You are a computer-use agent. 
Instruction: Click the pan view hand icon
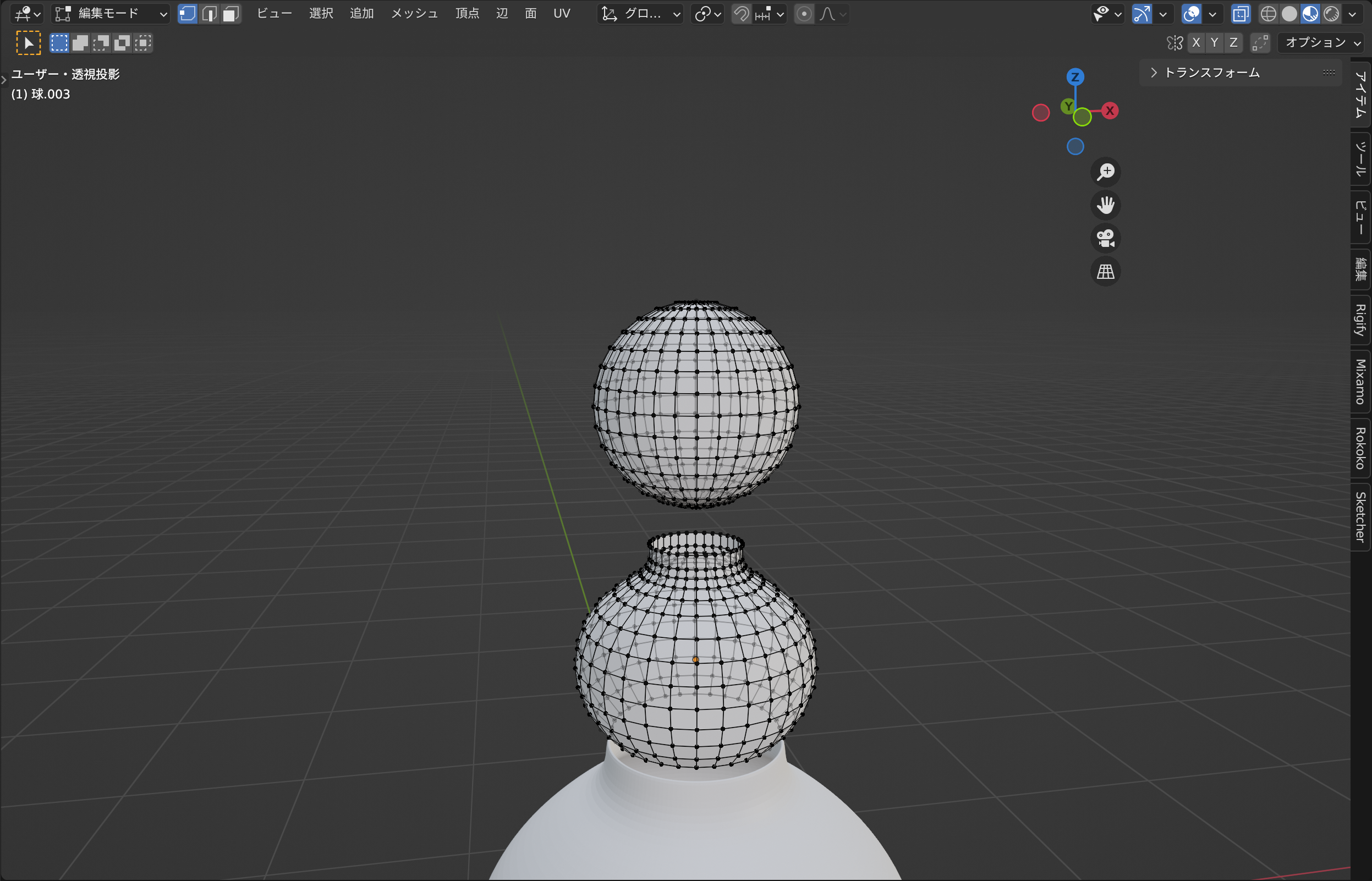(1105, 205)
